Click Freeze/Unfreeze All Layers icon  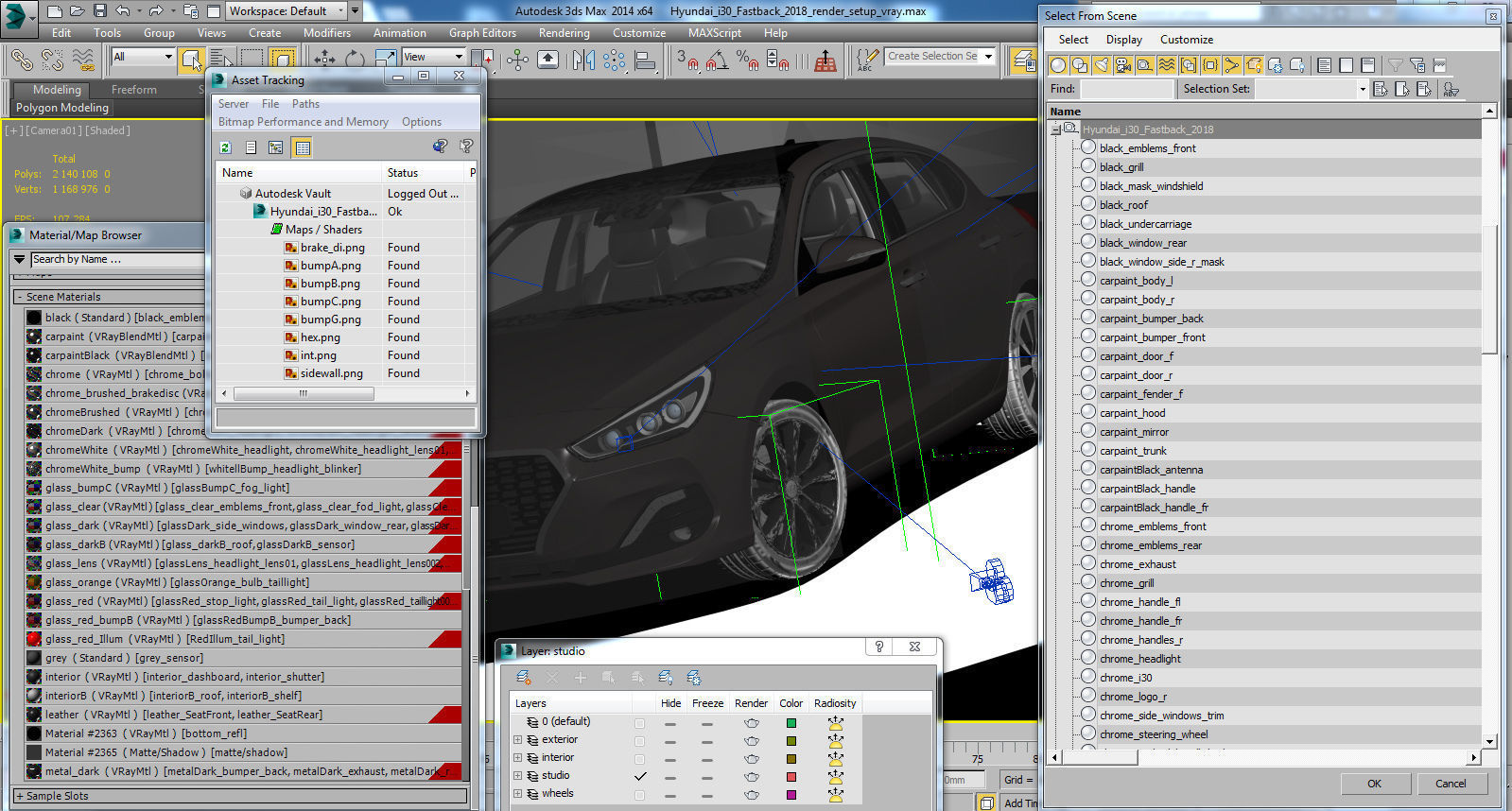(x=694, y=678)
